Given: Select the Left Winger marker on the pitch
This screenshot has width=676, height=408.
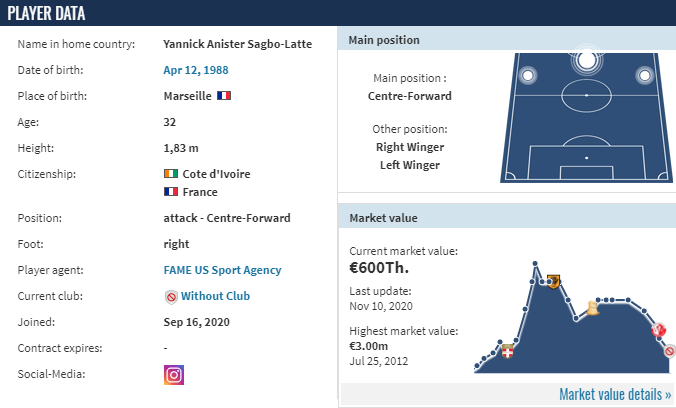Looking at the screenshot, I should [x=527, y=75].
